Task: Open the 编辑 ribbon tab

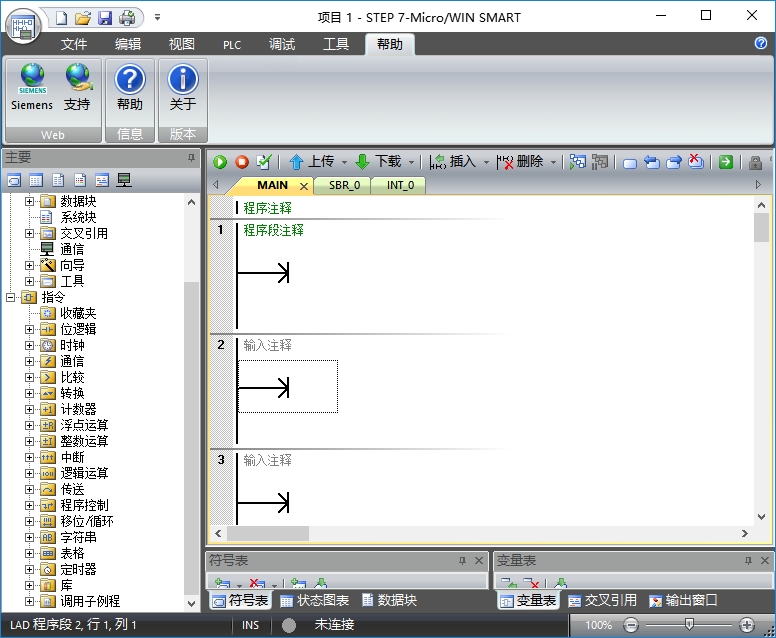Action: [x=128, y=45]
